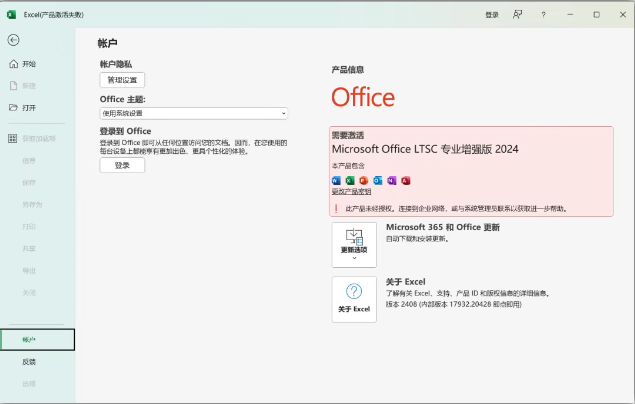Click the 更改产品密钥 link
Image resolution: width=635 pixels, height=404 pixels.
351,191
